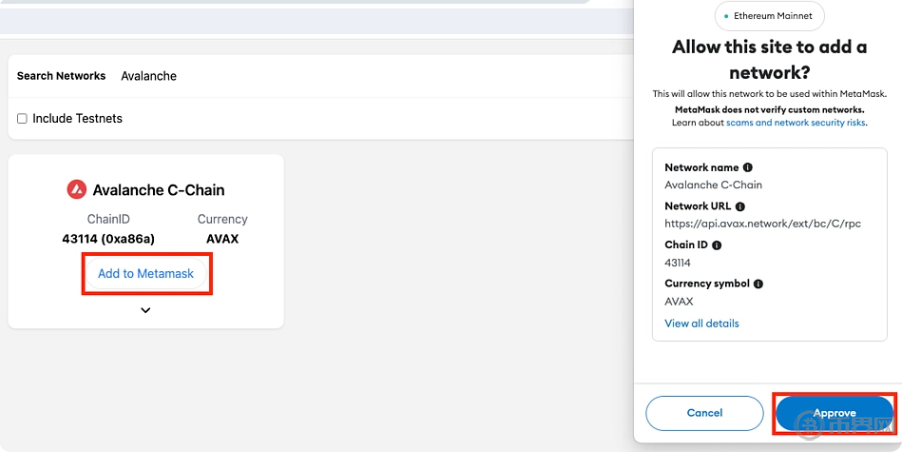Open the Ethereum Mainnet network selector
The height and width of the screenshot is (453, 907).
coord(769,17)
